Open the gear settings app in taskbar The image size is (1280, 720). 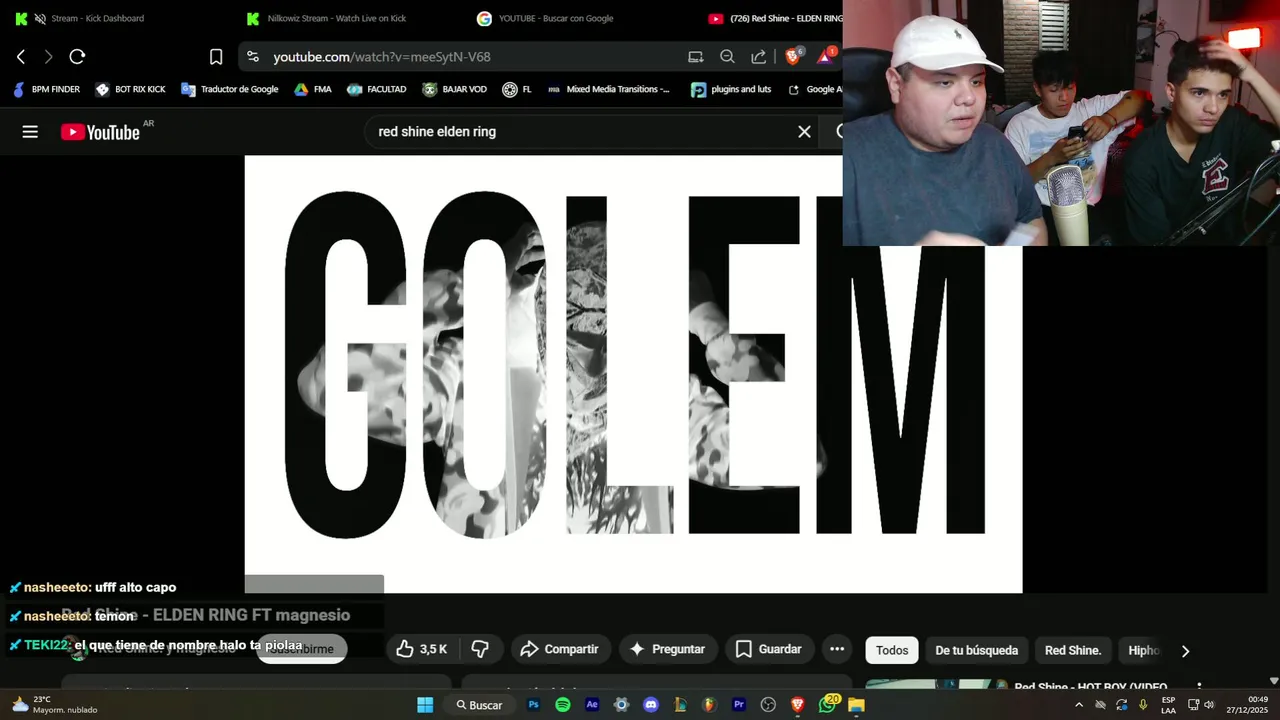point(621,705)
